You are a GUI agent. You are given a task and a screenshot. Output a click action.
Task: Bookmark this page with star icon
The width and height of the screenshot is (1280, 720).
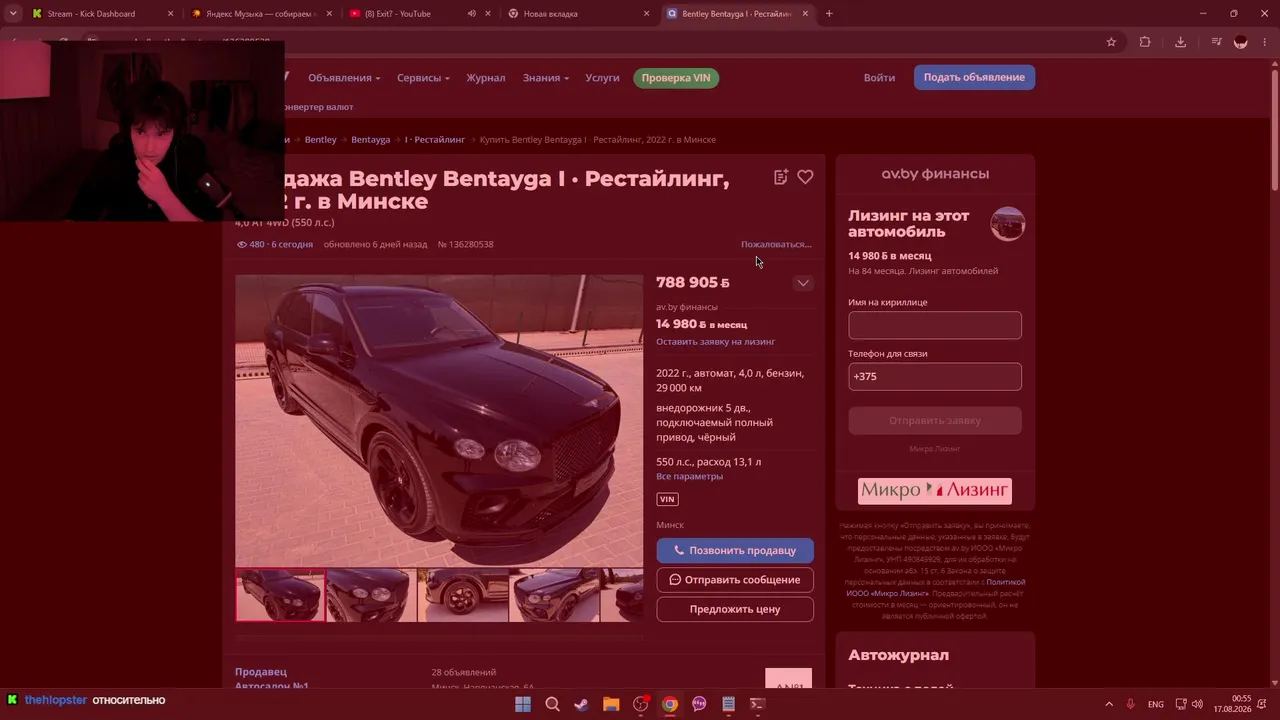(x=1111, y=42)
